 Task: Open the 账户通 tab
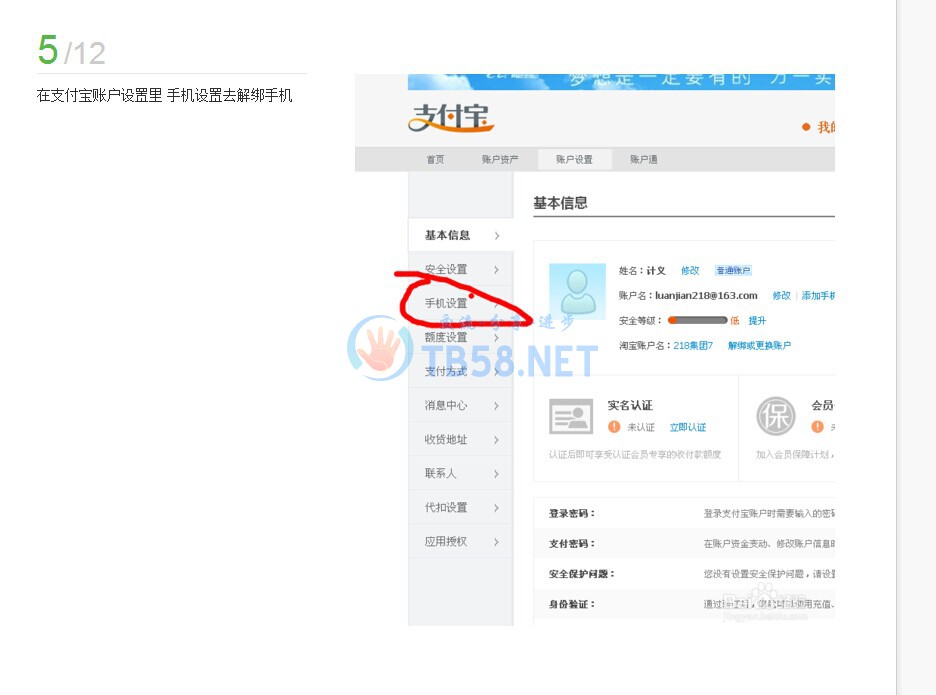click(643, 160)
